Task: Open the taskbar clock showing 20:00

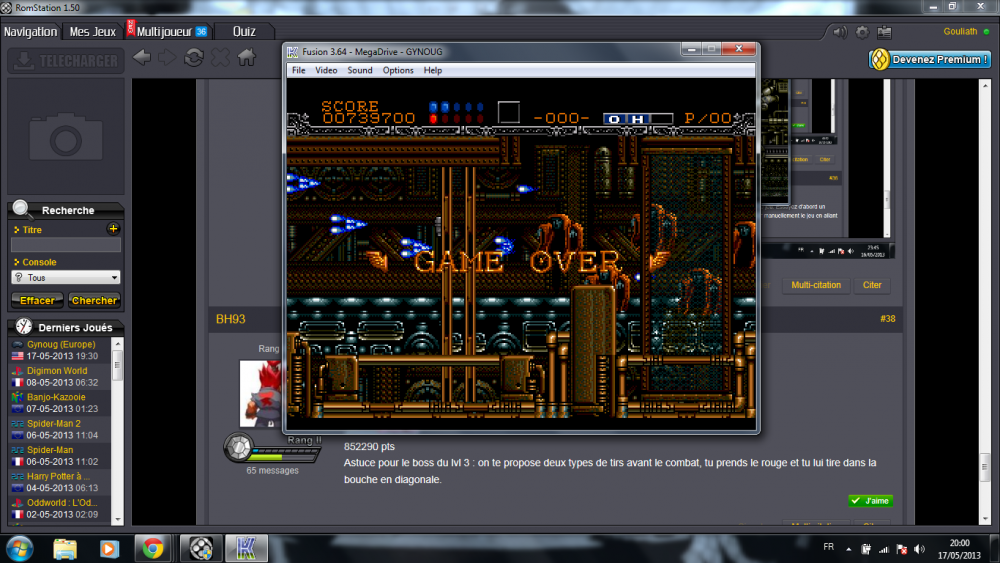Action: [x=959, y=549]
